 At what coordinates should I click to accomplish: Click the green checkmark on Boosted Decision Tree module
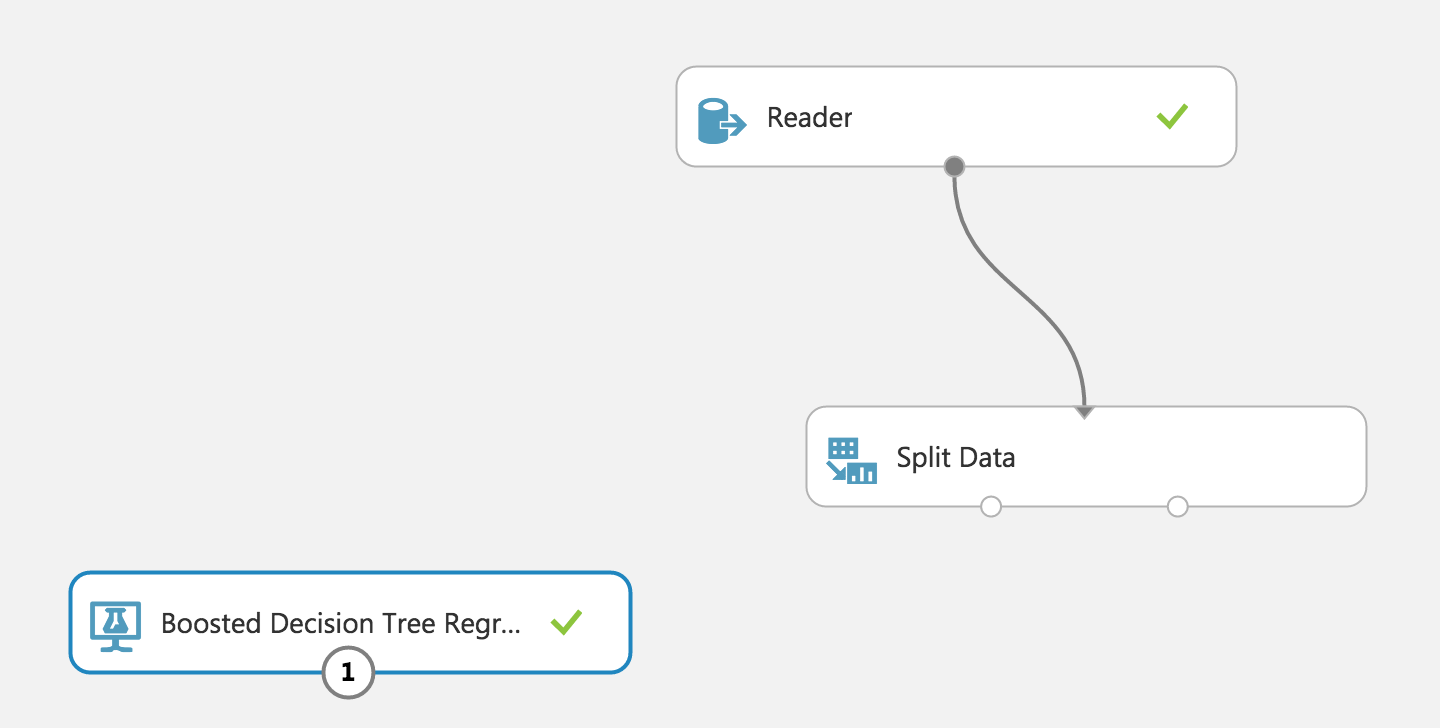click(x=566, y=623)
